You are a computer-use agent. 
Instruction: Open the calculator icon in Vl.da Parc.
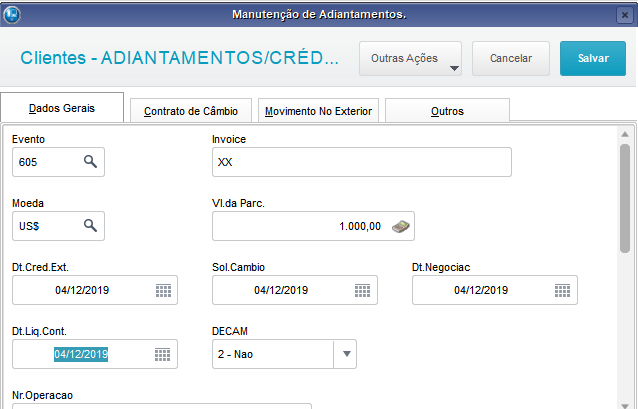point(401,226)
